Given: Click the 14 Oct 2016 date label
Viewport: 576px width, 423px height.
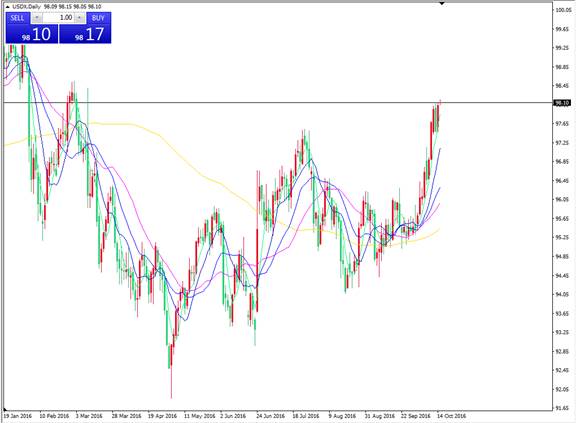Looking at the screenshot, I should tap(451, 416).
